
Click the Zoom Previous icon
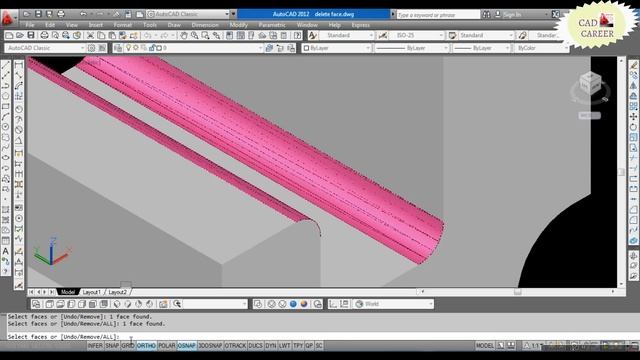pyautogui.click(x=216, y=36)
